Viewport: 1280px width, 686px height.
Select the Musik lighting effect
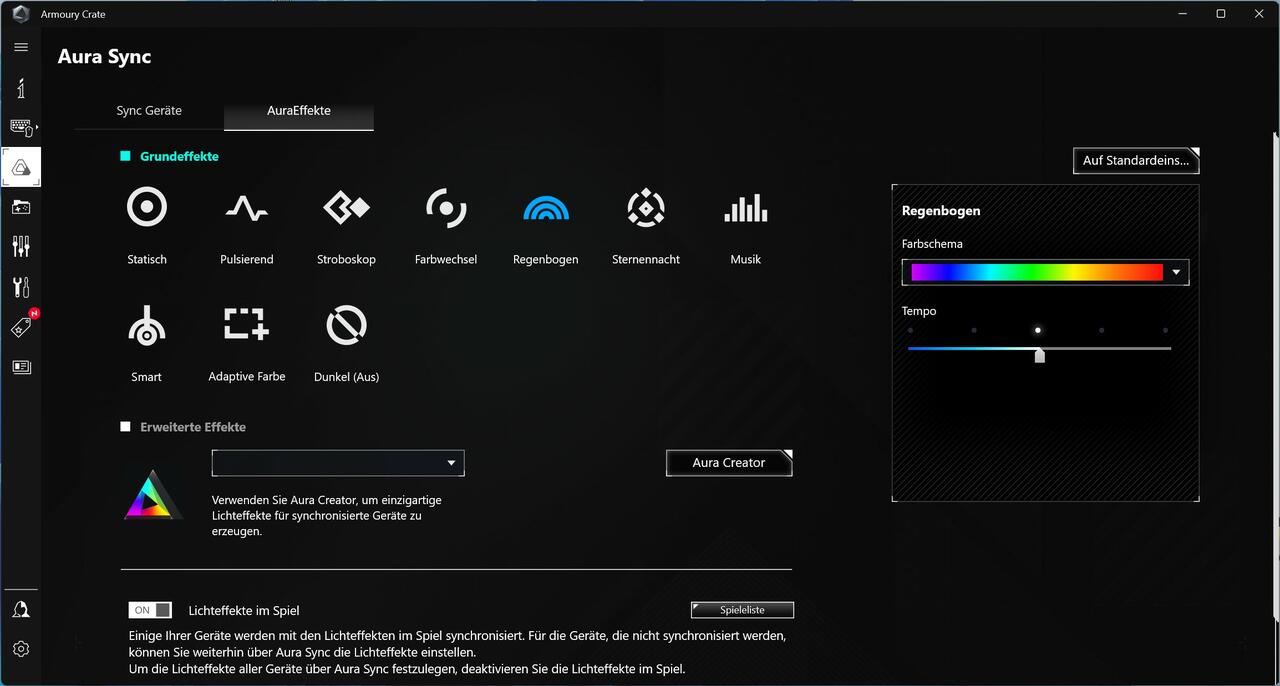(746, 208)
